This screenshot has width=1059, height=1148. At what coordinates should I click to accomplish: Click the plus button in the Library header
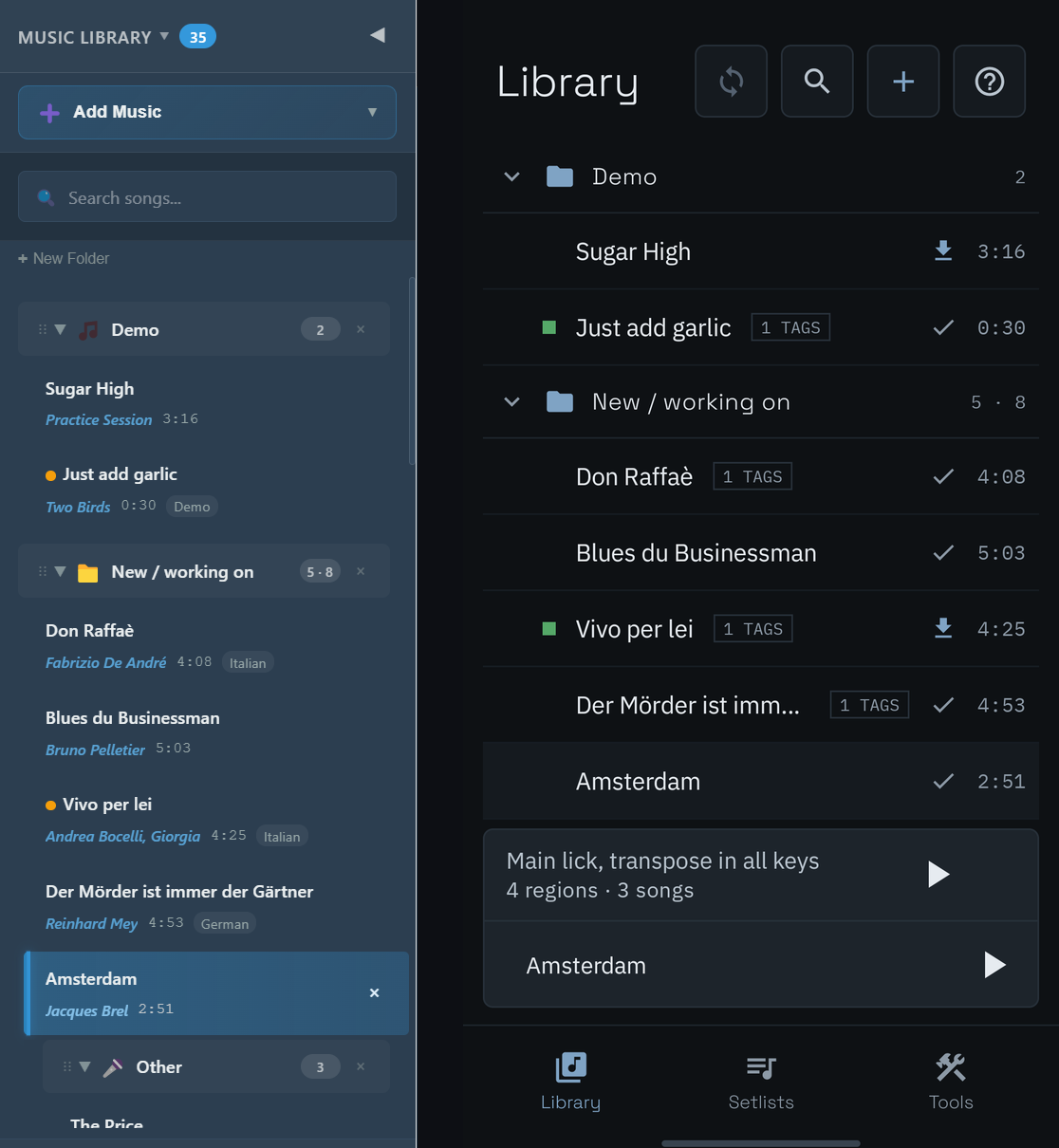pyautogui.click(x=903, y=82)
